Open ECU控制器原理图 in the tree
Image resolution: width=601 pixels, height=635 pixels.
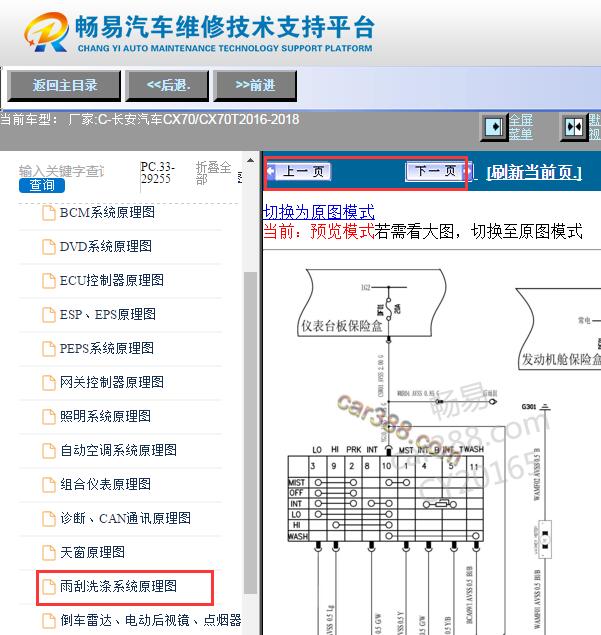pyautogui.click(x=112, y=280)
